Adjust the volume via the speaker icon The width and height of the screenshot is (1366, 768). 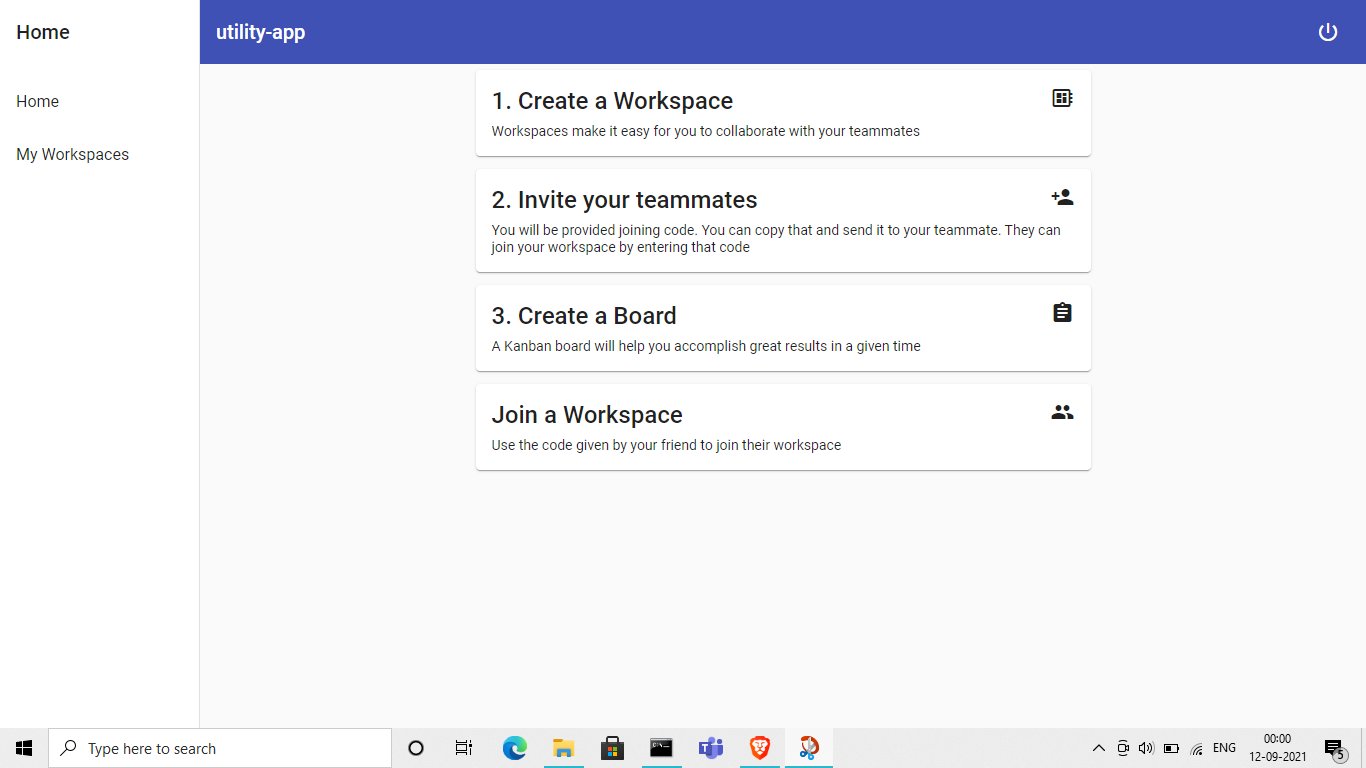click(1146, 747)
